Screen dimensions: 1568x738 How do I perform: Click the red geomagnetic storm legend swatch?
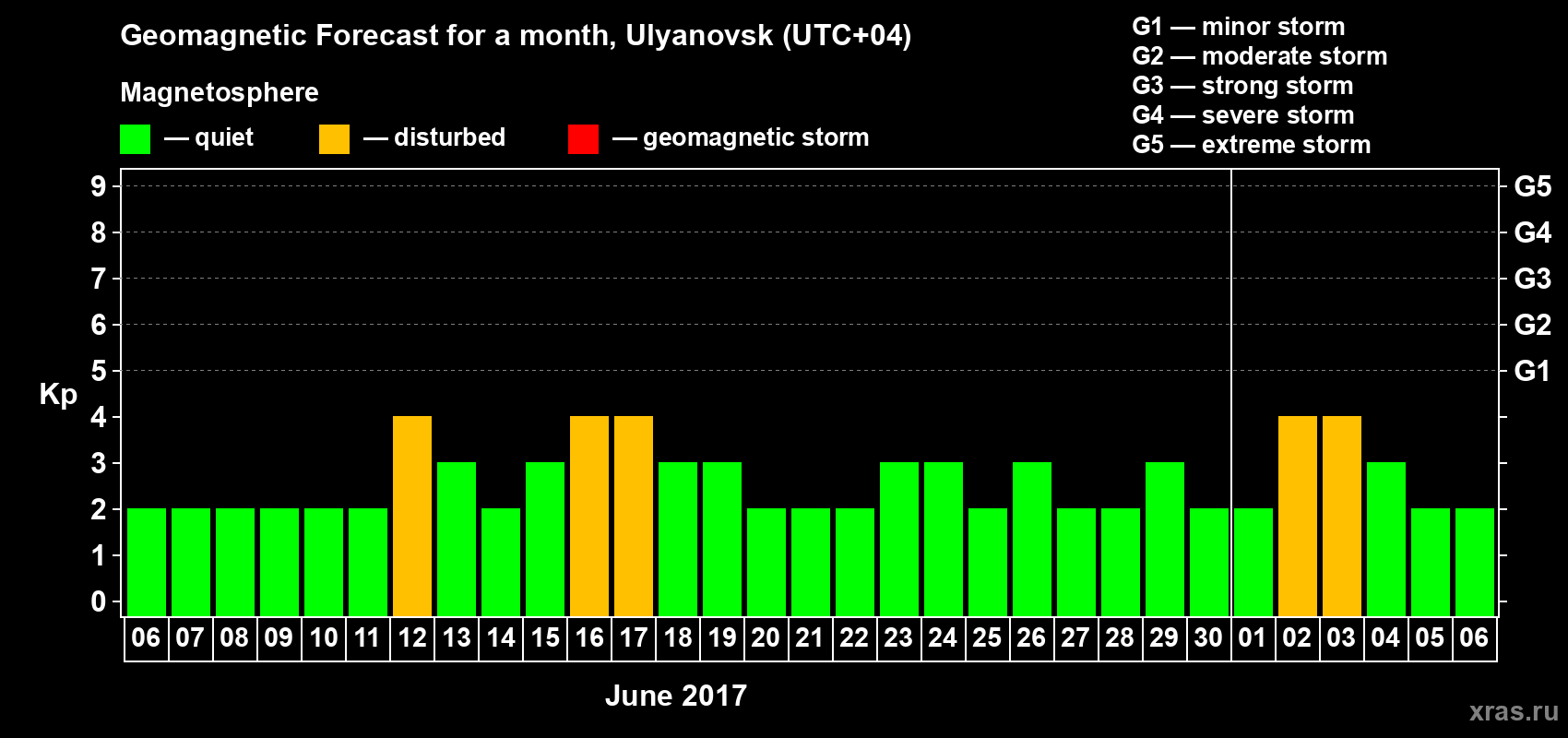(x=583, y=139)
